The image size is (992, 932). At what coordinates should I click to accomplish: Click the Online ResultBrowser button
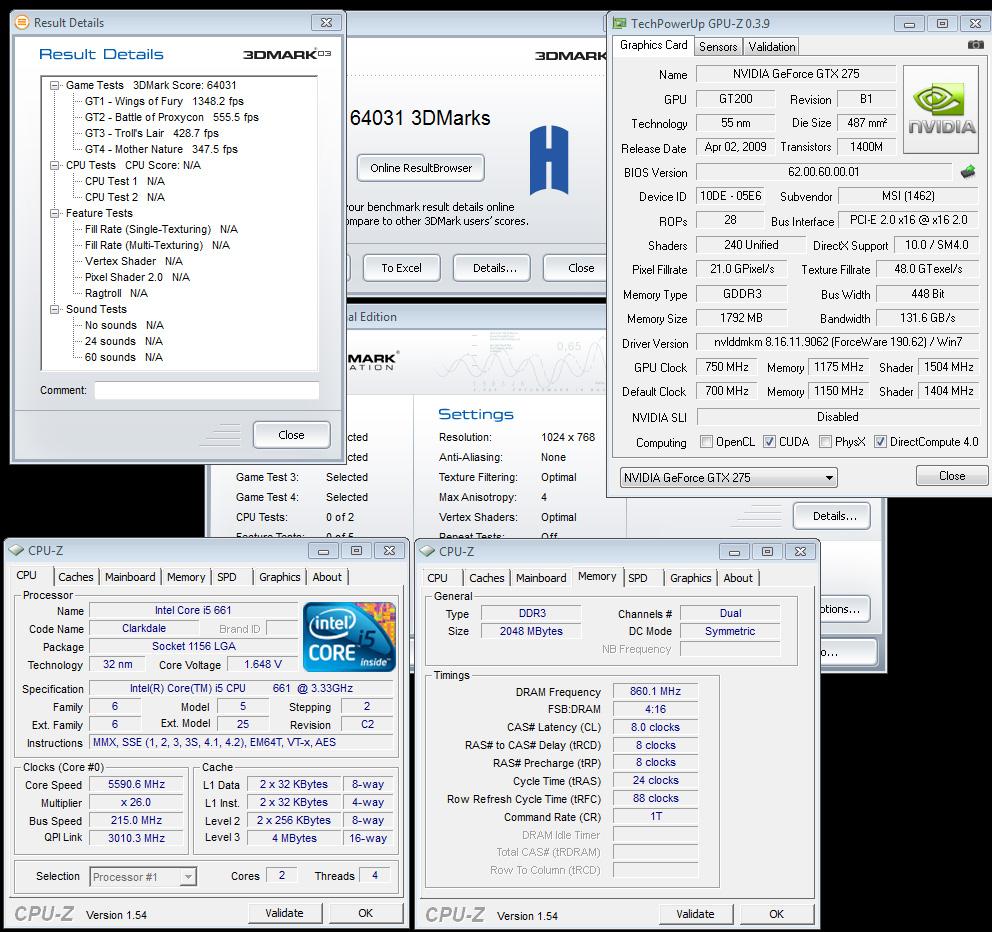point(421,168)
